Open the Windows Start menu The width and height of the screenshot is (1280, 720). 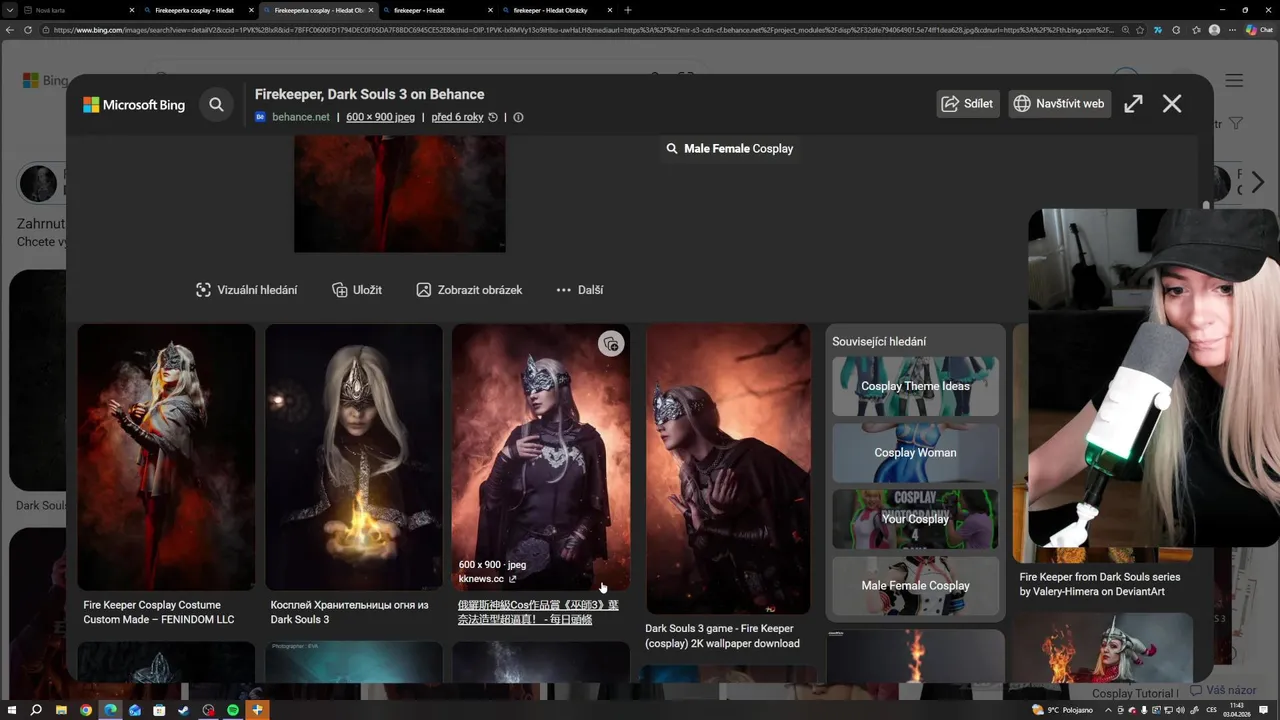(x=10, y=710)
